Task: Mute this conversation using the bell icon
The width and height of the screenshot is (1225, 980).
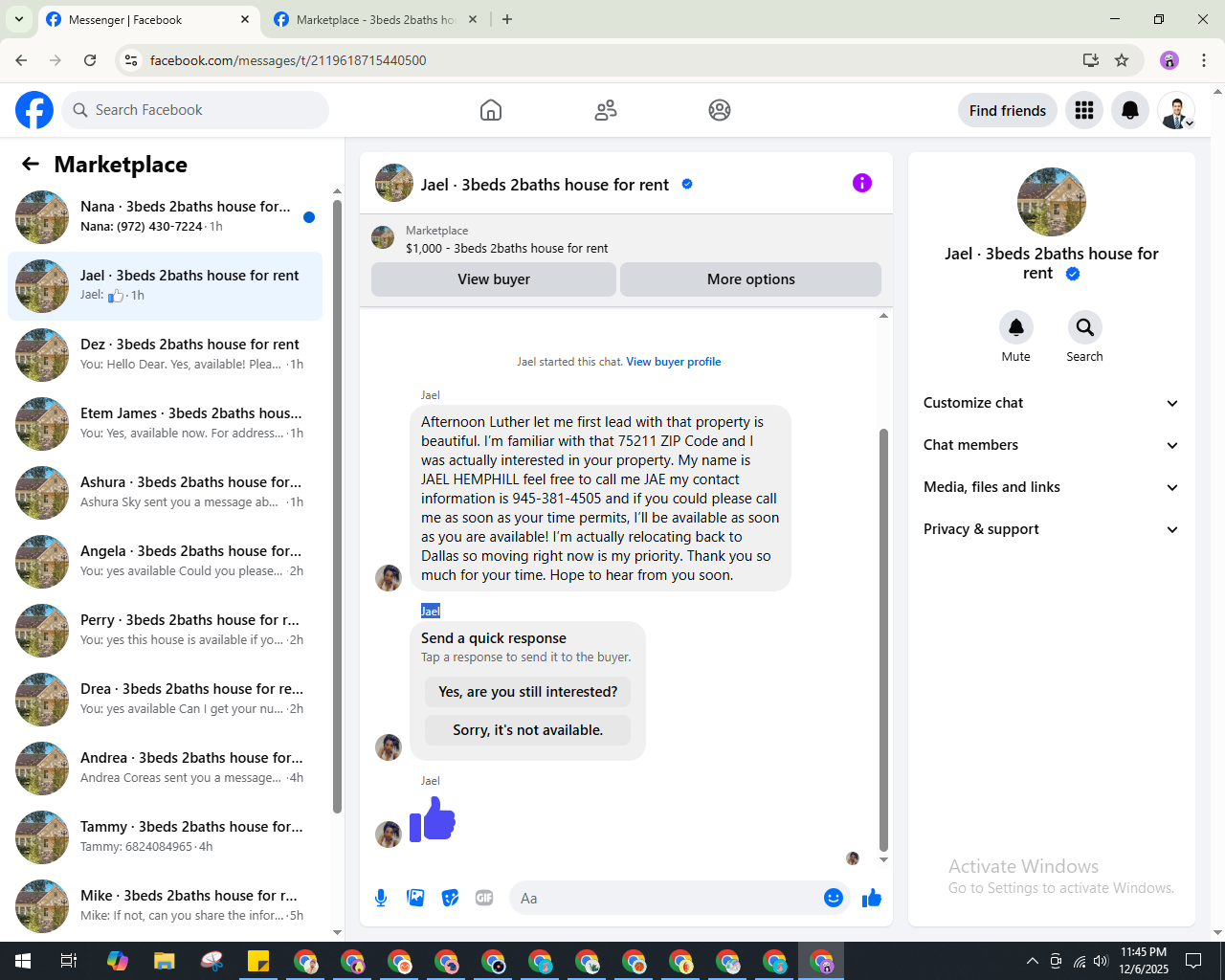Action: (x=1016, y=327)
